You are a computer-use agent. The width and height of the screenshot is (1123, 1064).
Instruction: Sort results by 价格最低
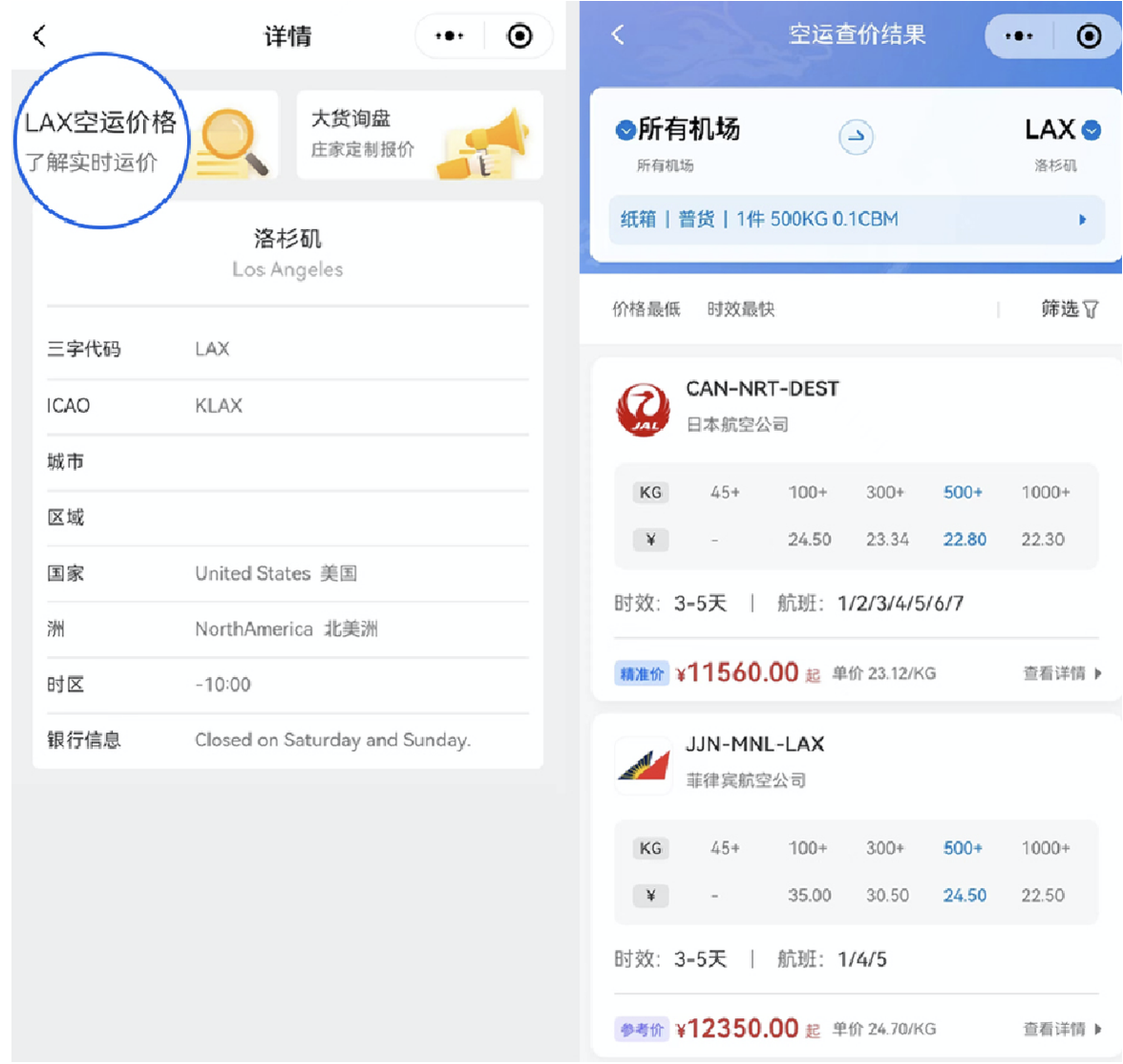[646, 309]
